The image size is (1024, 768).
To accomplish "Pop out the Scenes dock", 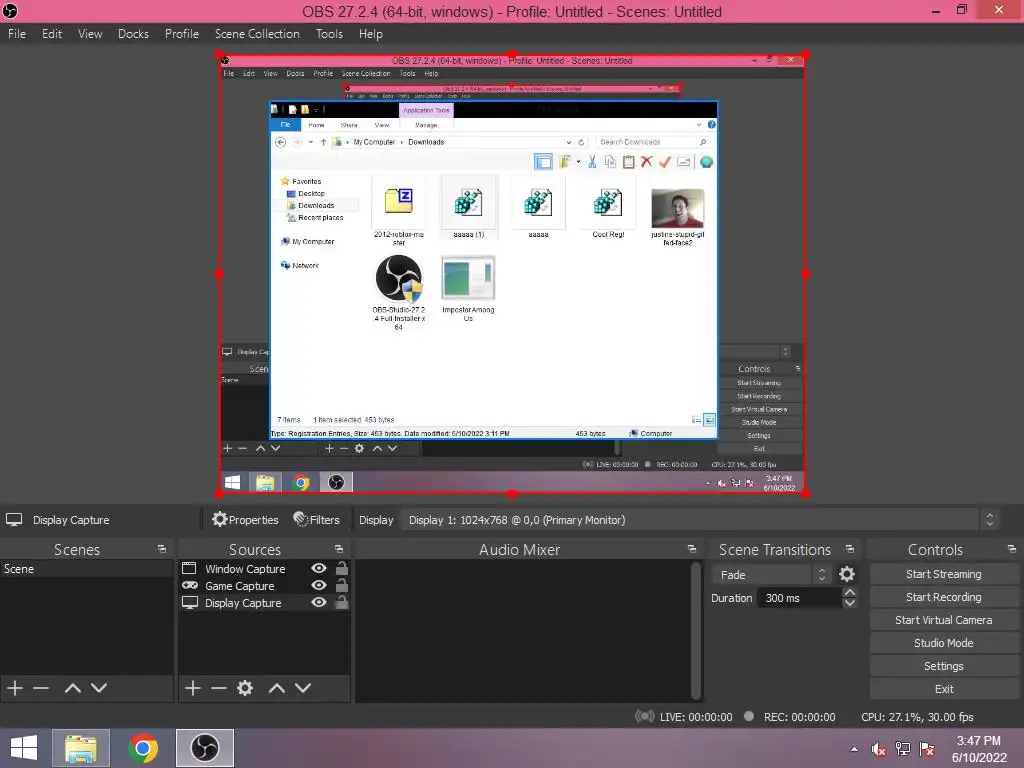I will coord(162,549).
